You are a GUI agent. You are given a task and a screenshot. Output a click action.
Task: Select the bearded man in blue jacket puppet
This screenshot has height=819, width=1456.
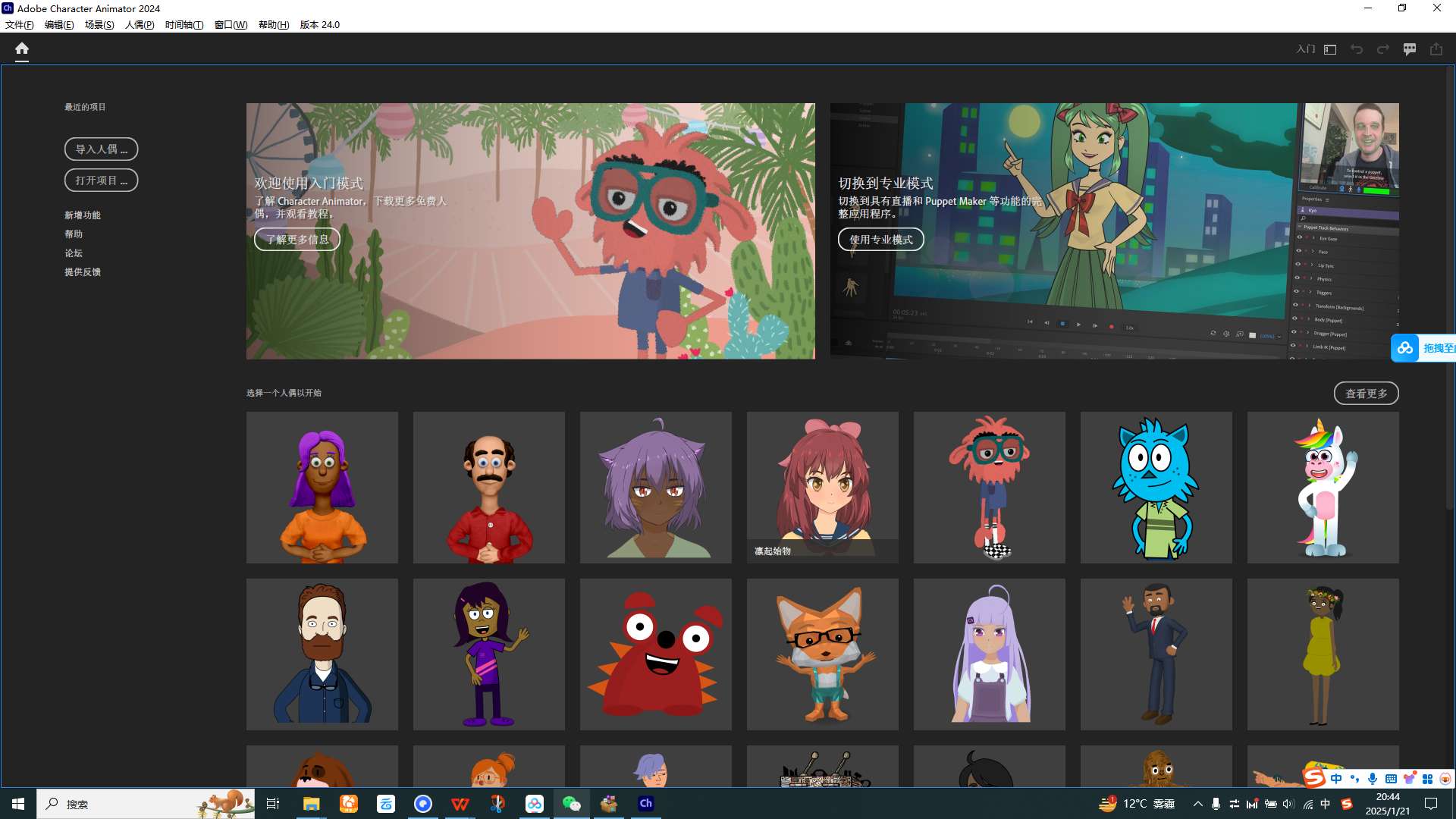[x=322, y=654]
